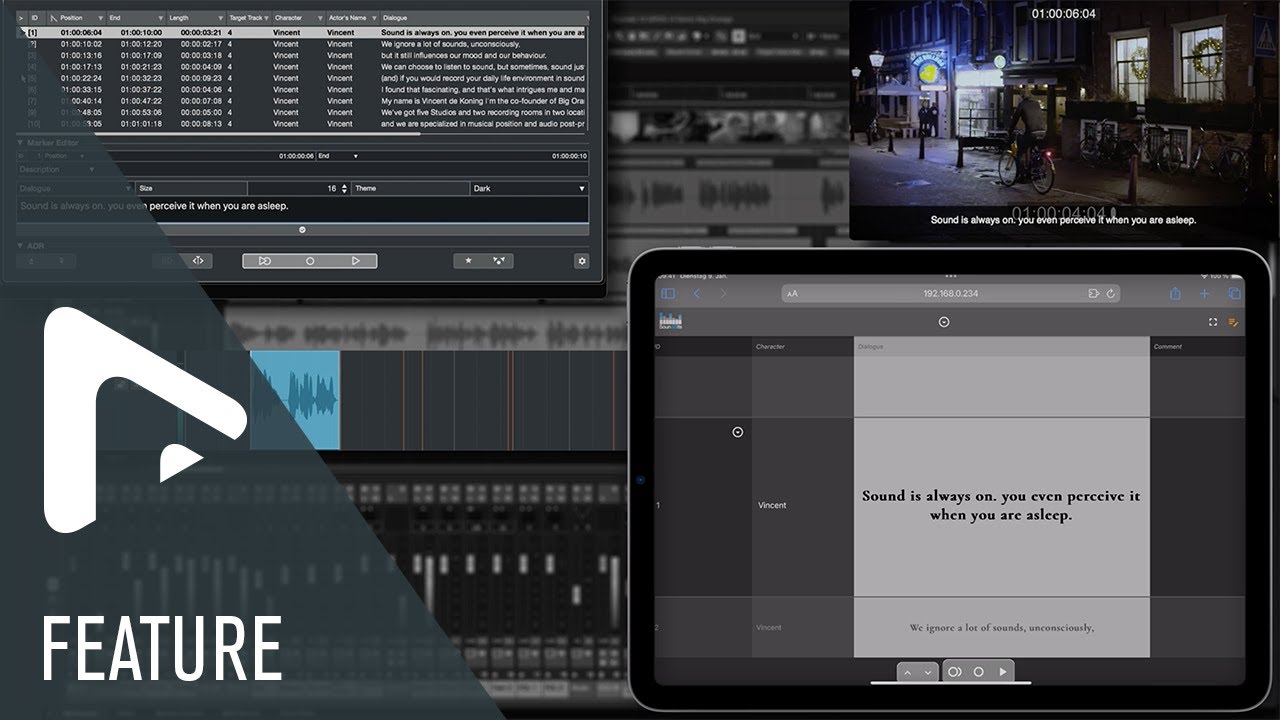Tap the rehearse button on iPad transport
Image resolution: width=1280 pixels, height=720 pixels.
[955, 672]
